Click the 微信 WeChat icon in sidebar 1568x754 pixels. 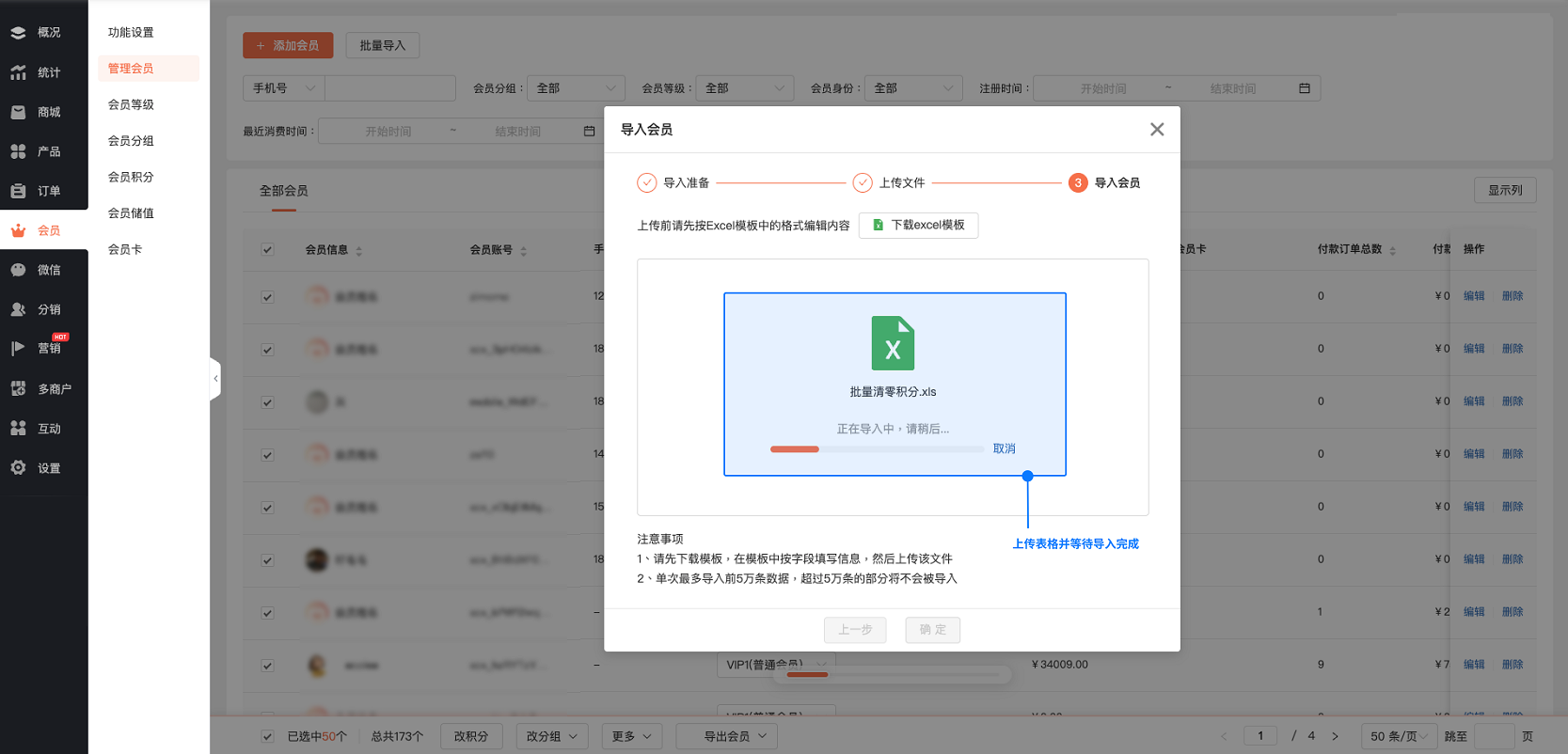point(18,270)
